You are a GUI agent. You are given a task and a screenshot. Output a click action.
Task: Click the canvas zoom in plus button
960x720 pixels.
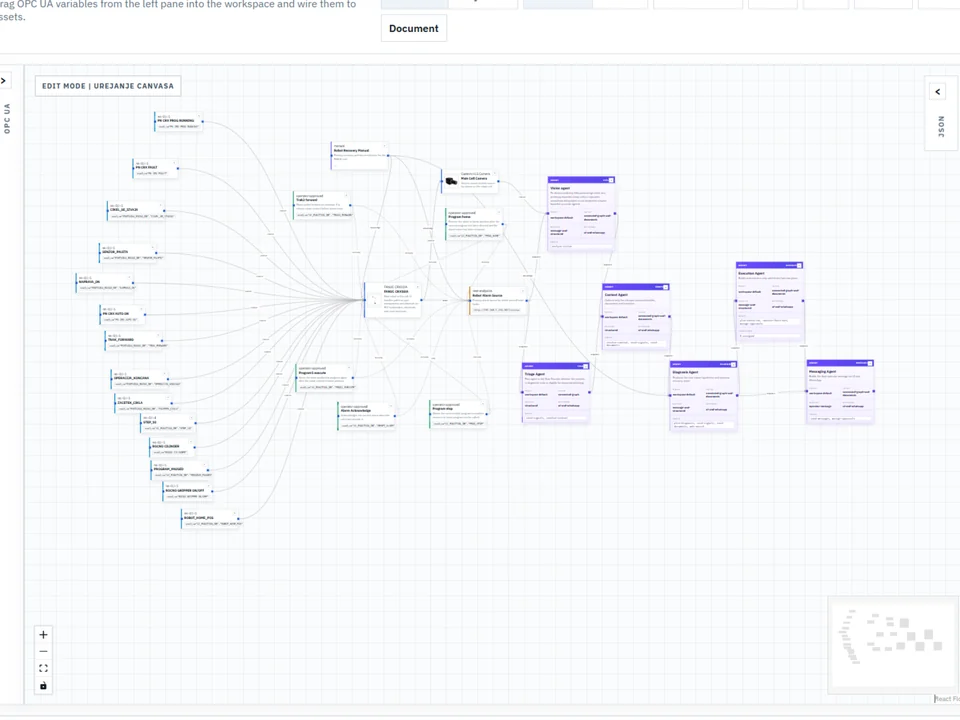[43, 634]
